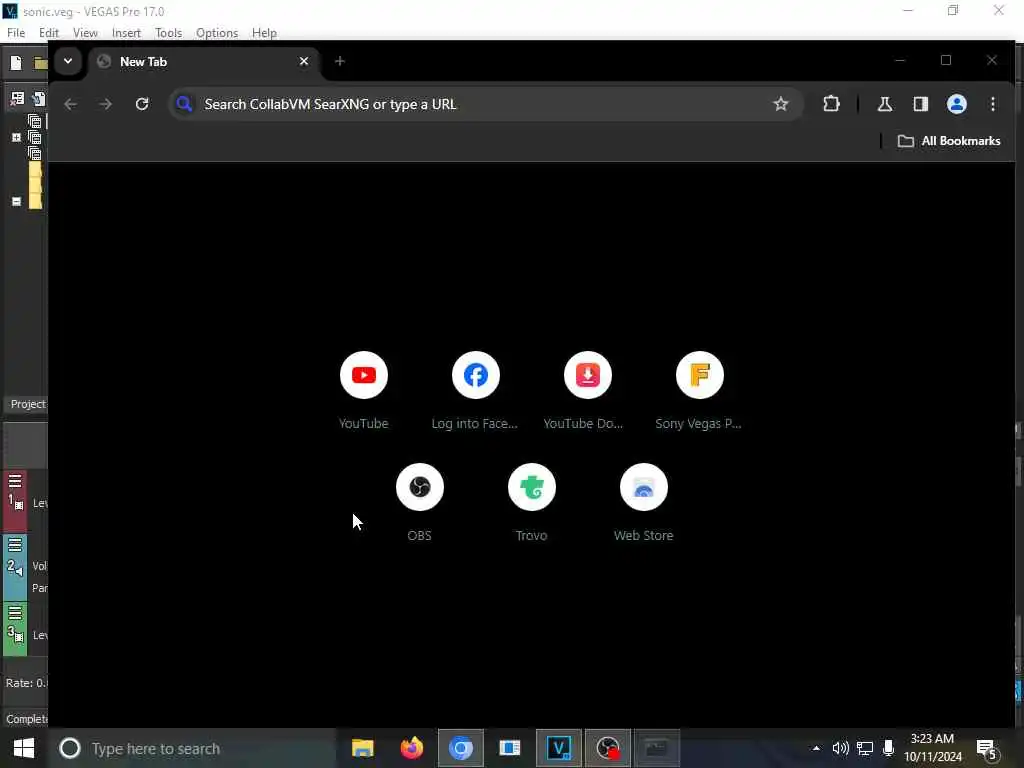Open the OBS shortcut tile
This screenshot has width=1024, height=768.
[x=420, y=502]
